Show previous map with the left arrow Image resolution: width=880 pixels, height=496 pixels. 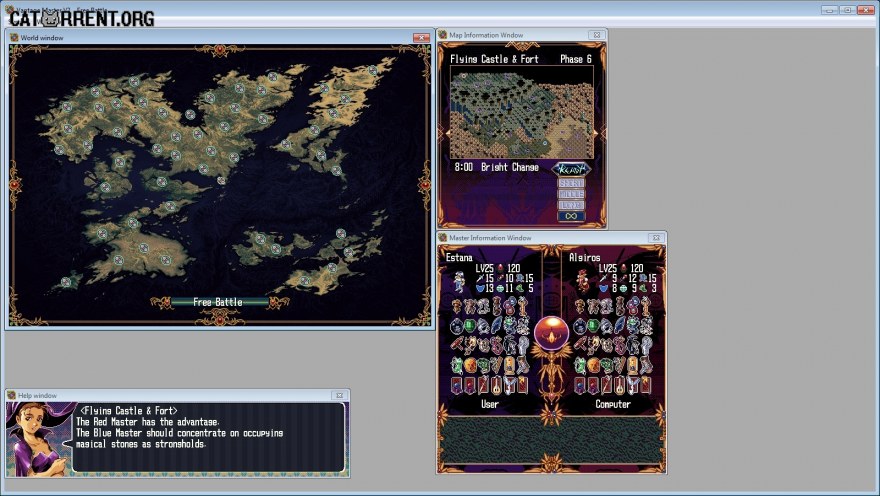click(447, 133)
